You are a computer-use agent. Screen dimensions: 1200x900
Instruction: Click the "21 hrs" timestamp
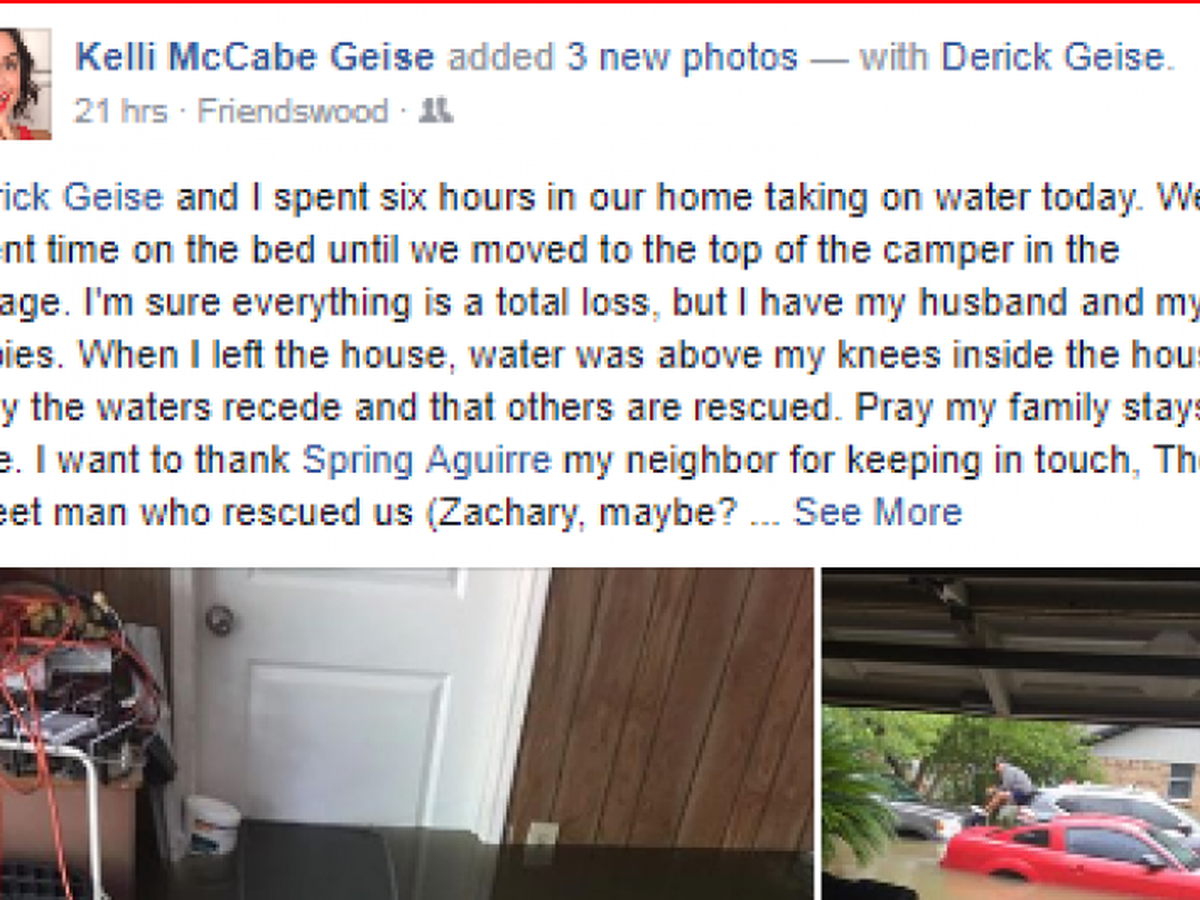(x=121, y=110)
